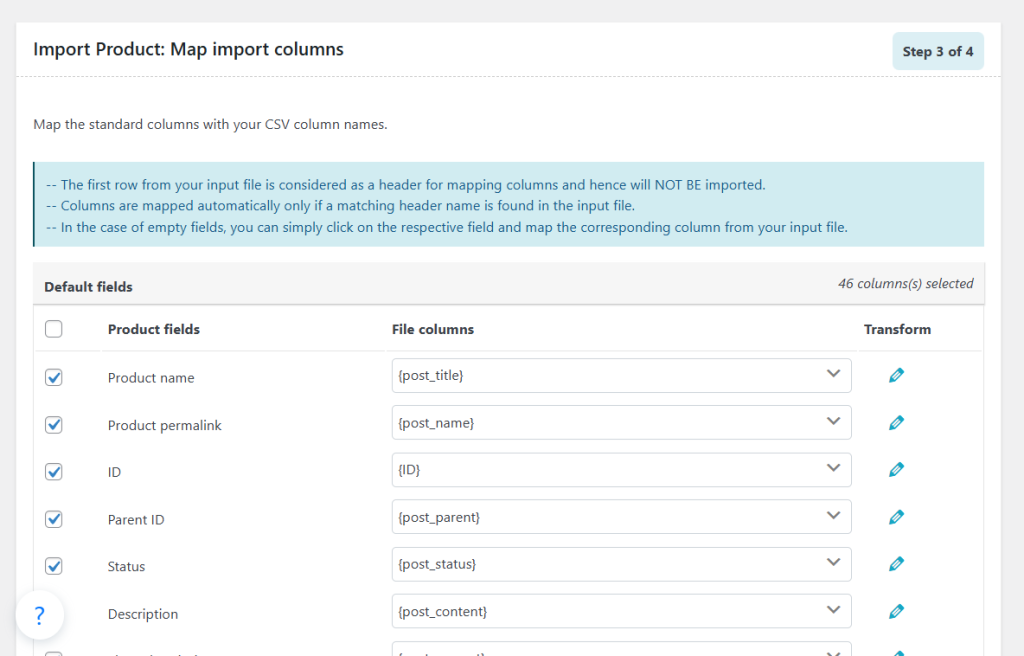Toggle the select-all checkbox in the table header

[x=53, y=328]
